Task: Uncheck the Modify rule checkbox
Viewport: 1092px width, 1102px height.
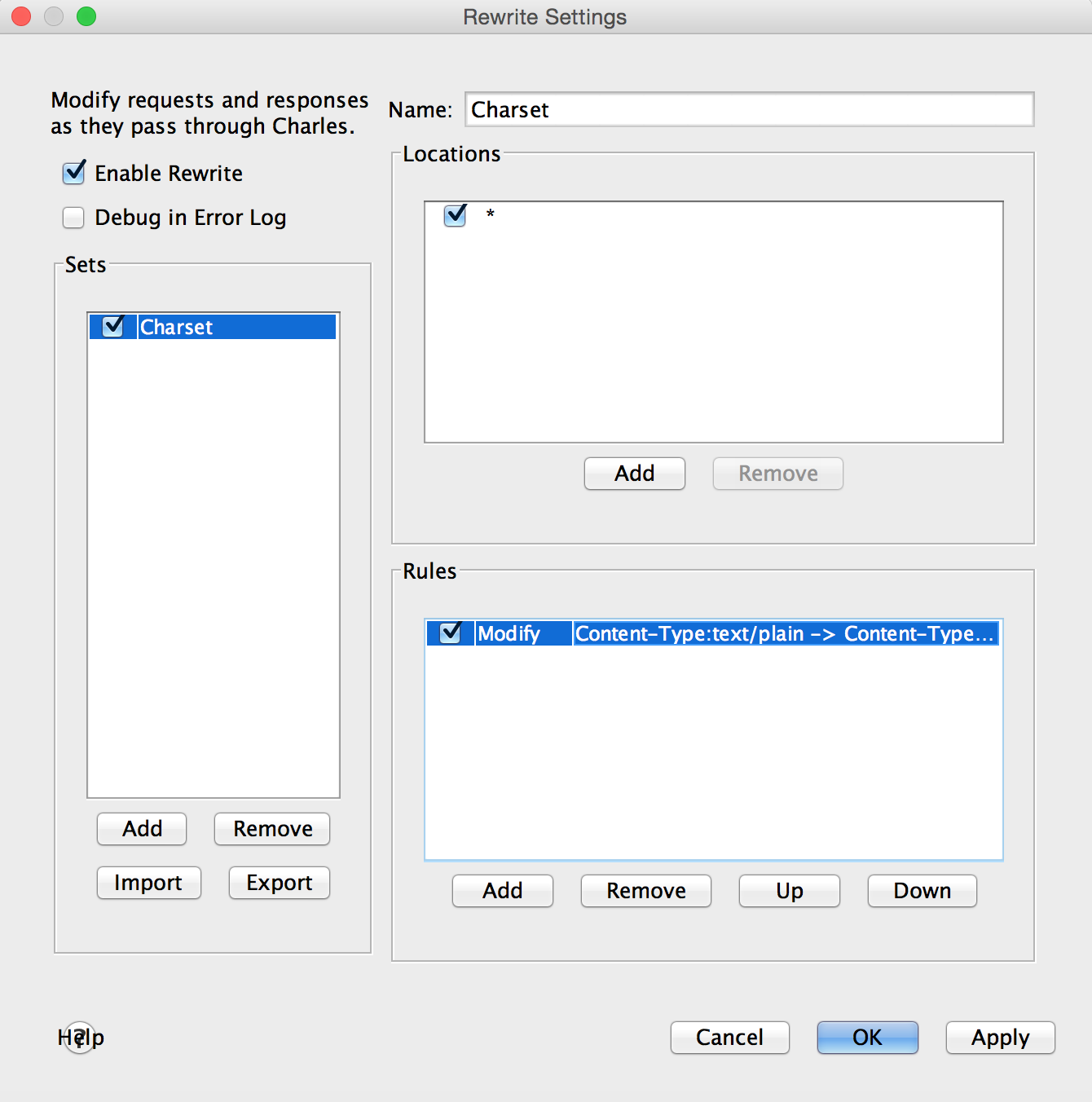Action: point(451,633)
